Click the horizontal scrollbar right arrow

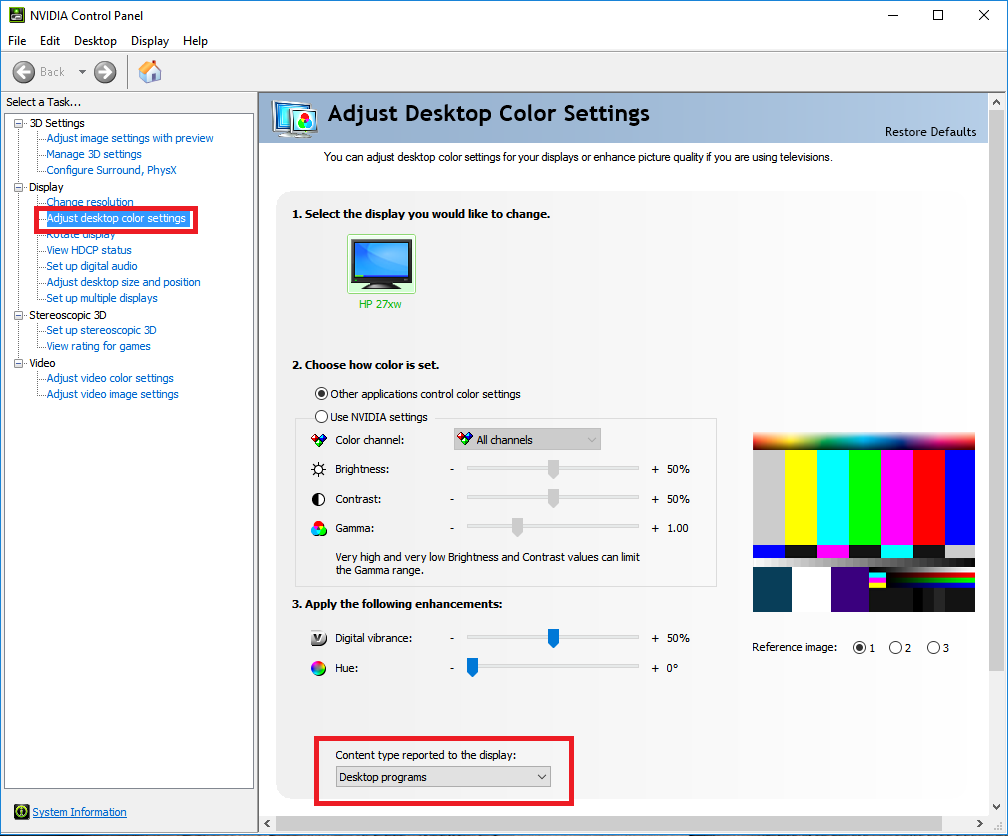click(979, 823)
